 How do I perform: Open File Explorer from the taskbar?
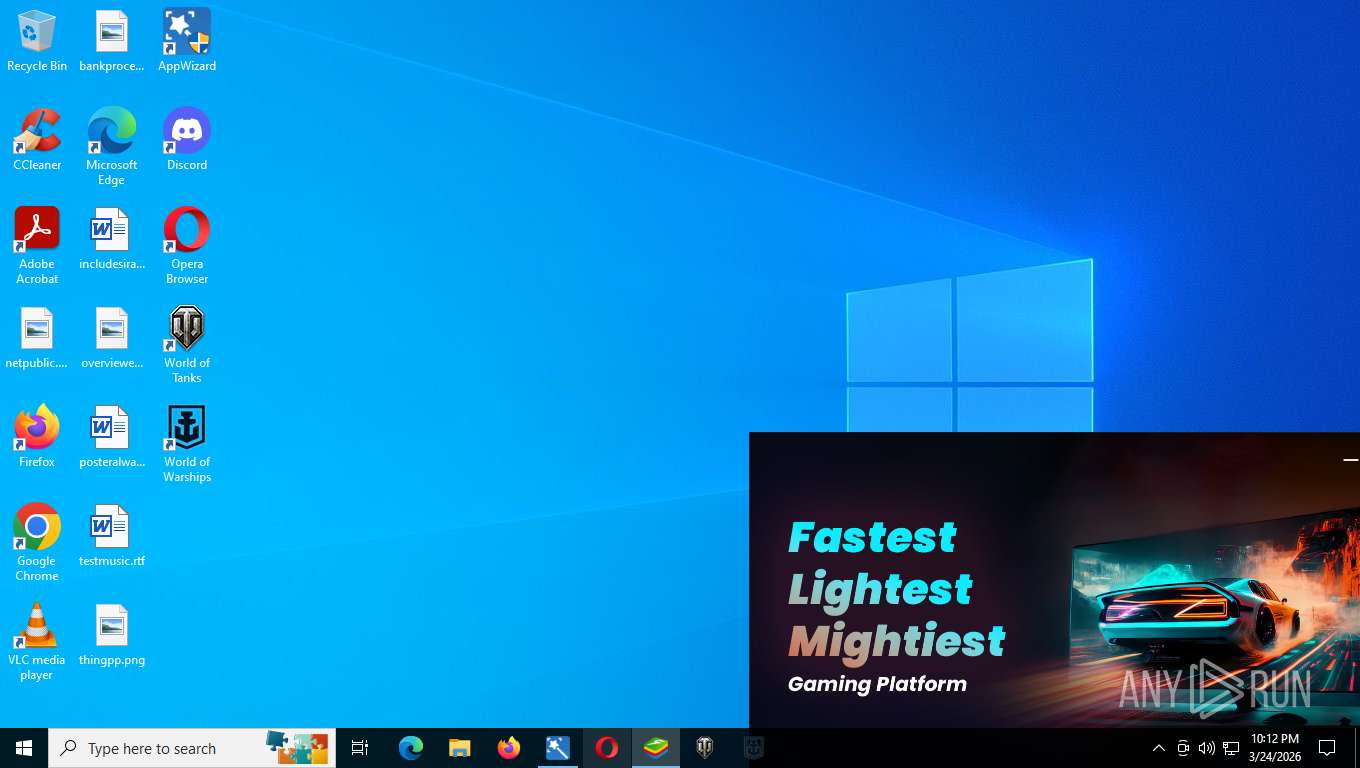pyautogui.click(x=459, y=748)
